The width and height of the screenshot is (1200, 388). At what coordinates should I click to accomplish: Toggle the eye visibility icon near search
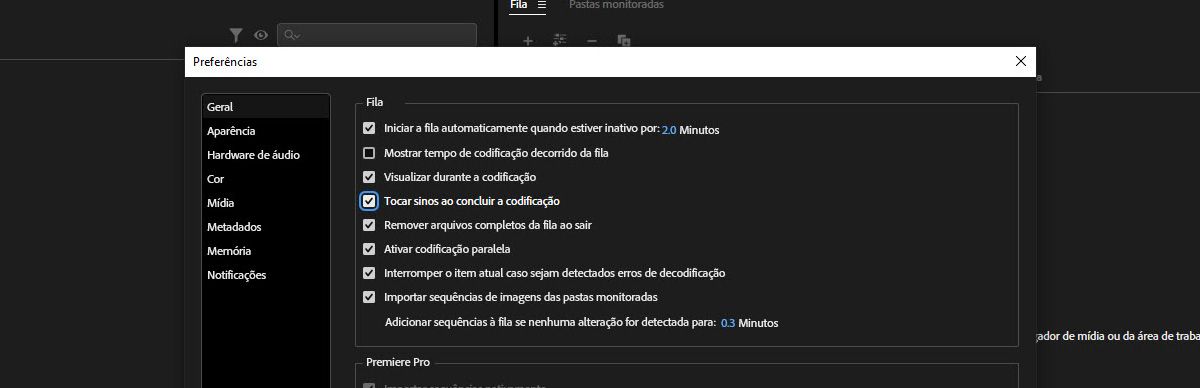[261, 35]
